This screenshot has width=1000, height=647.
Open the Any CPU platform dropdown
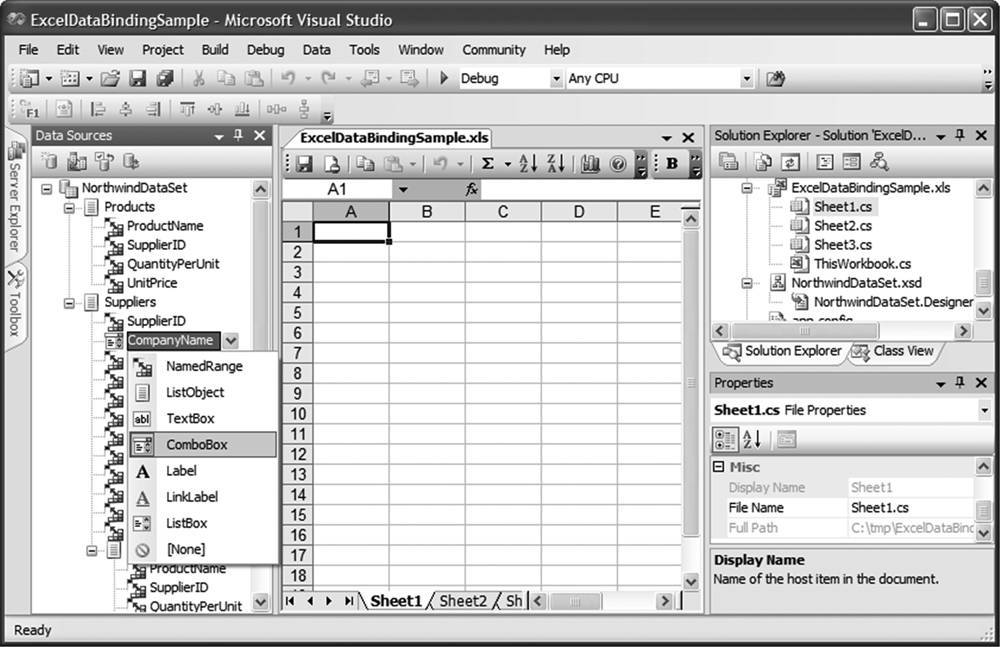(x=747, y=78)
